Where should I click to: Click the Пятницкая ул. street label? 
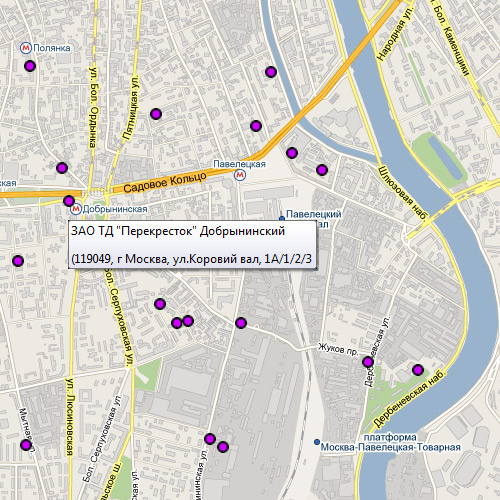tap(131, 108)
